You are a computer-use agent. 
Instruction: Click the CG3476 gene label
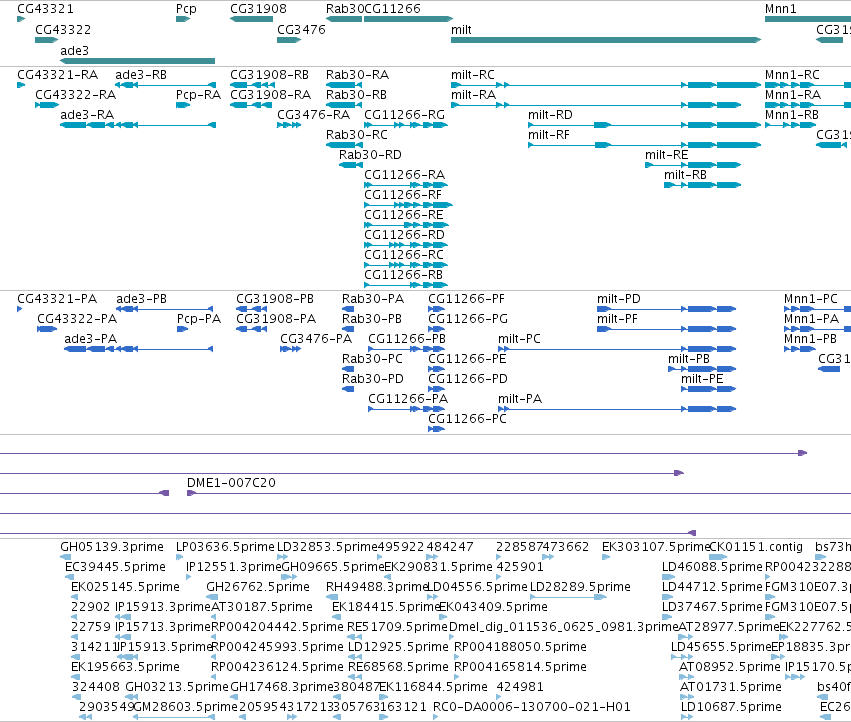301,30
